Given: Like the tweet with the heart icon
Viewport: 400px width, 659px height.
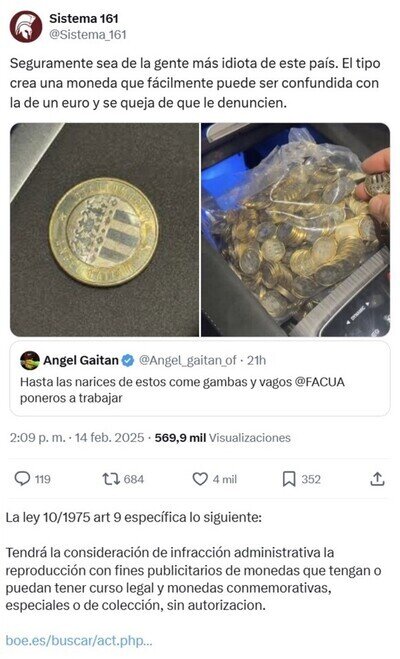Looking at the screenshot, I should tap(200, 479).
